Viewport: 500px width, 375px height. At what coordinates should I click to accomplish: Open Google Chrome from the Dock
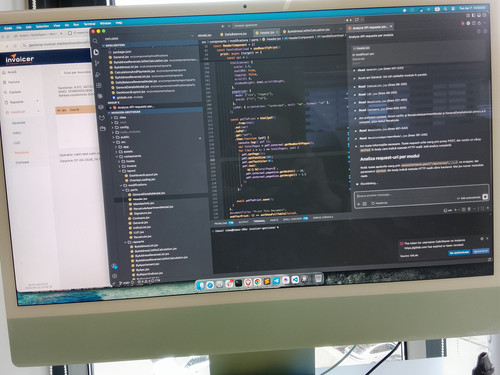coord(257,282)
